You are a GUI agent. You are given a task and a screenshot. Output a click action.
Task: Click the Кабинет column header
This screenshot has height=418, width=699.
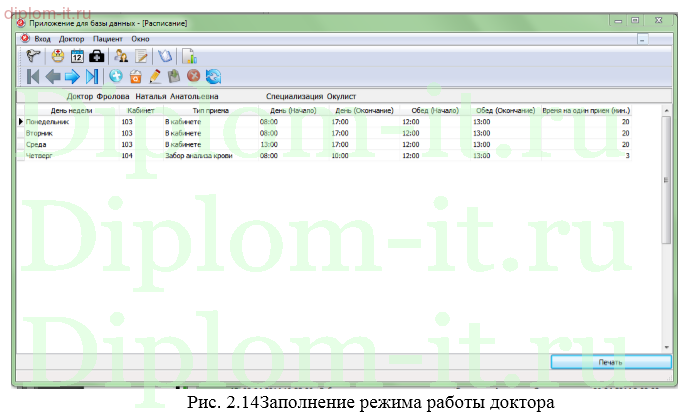pyautogui.click(x=141, y=111)
